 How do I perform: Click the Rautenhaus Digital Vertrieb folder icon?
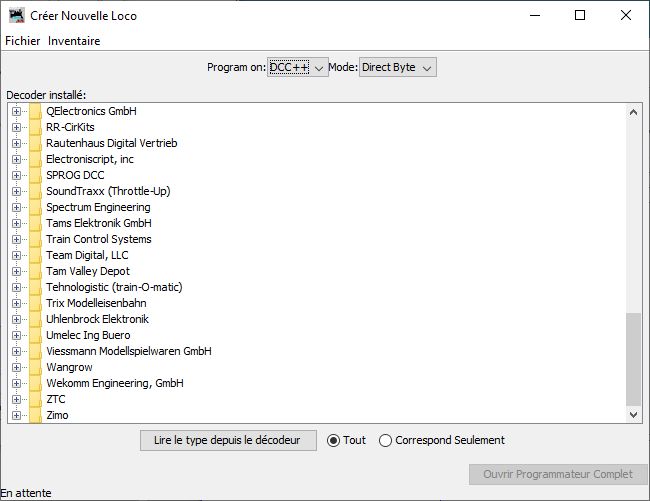click(x=36, y=143)
